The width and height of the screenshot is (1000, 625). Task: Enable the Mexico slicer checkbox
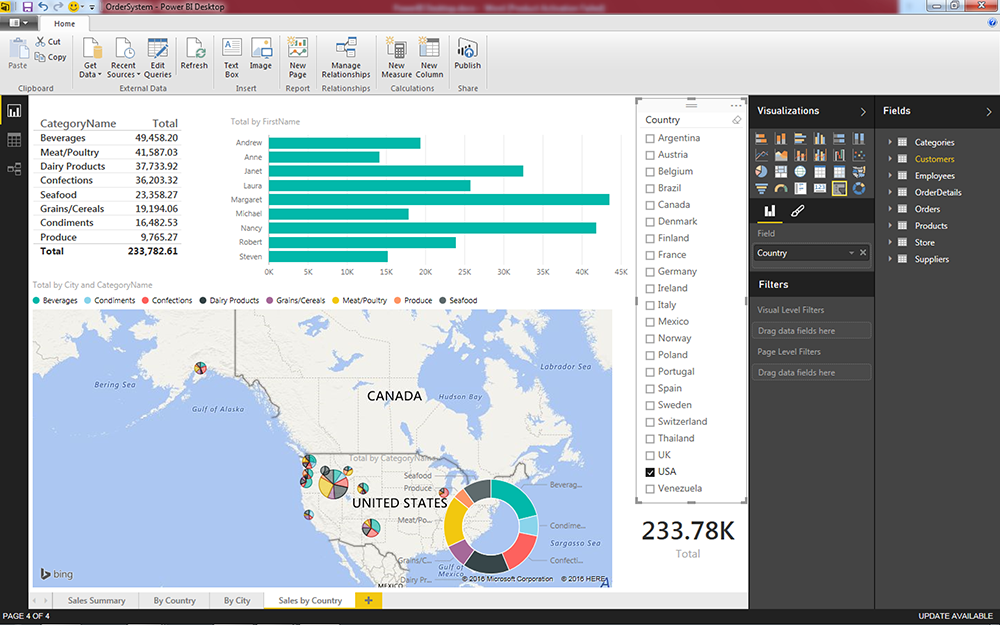tap(650, 322)
